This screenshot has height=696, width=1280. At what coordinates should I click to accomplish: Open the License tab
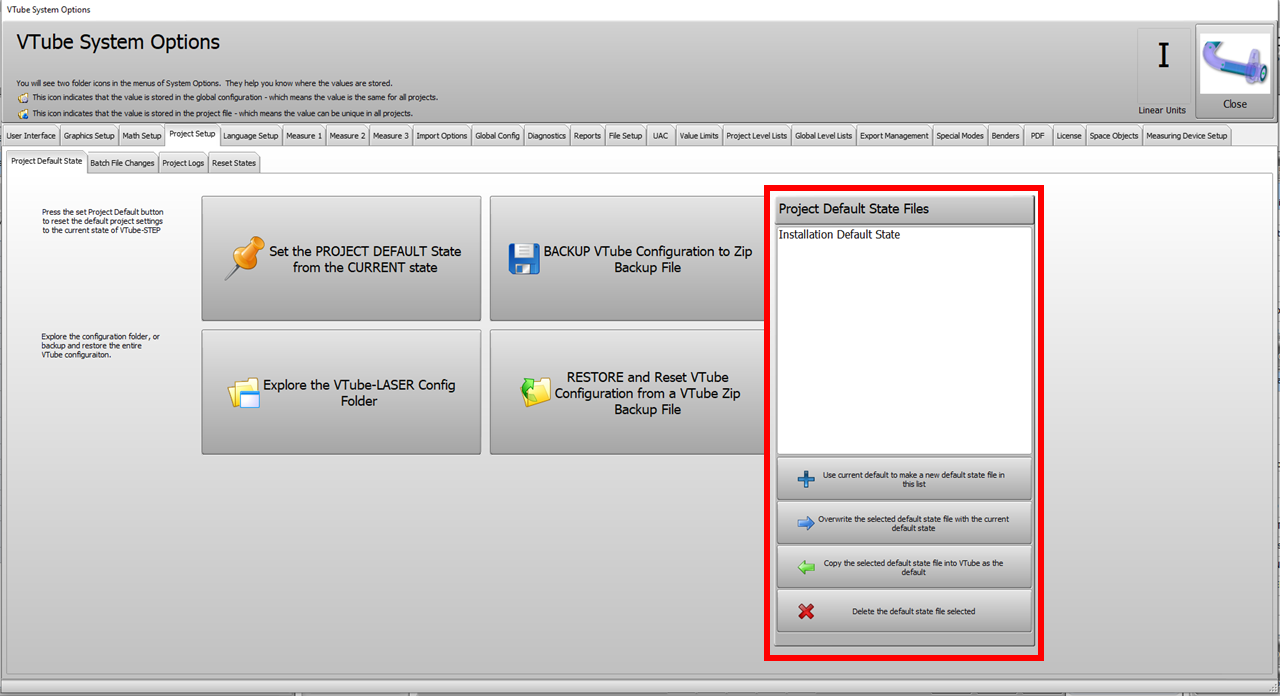[x=1069, y=136]
